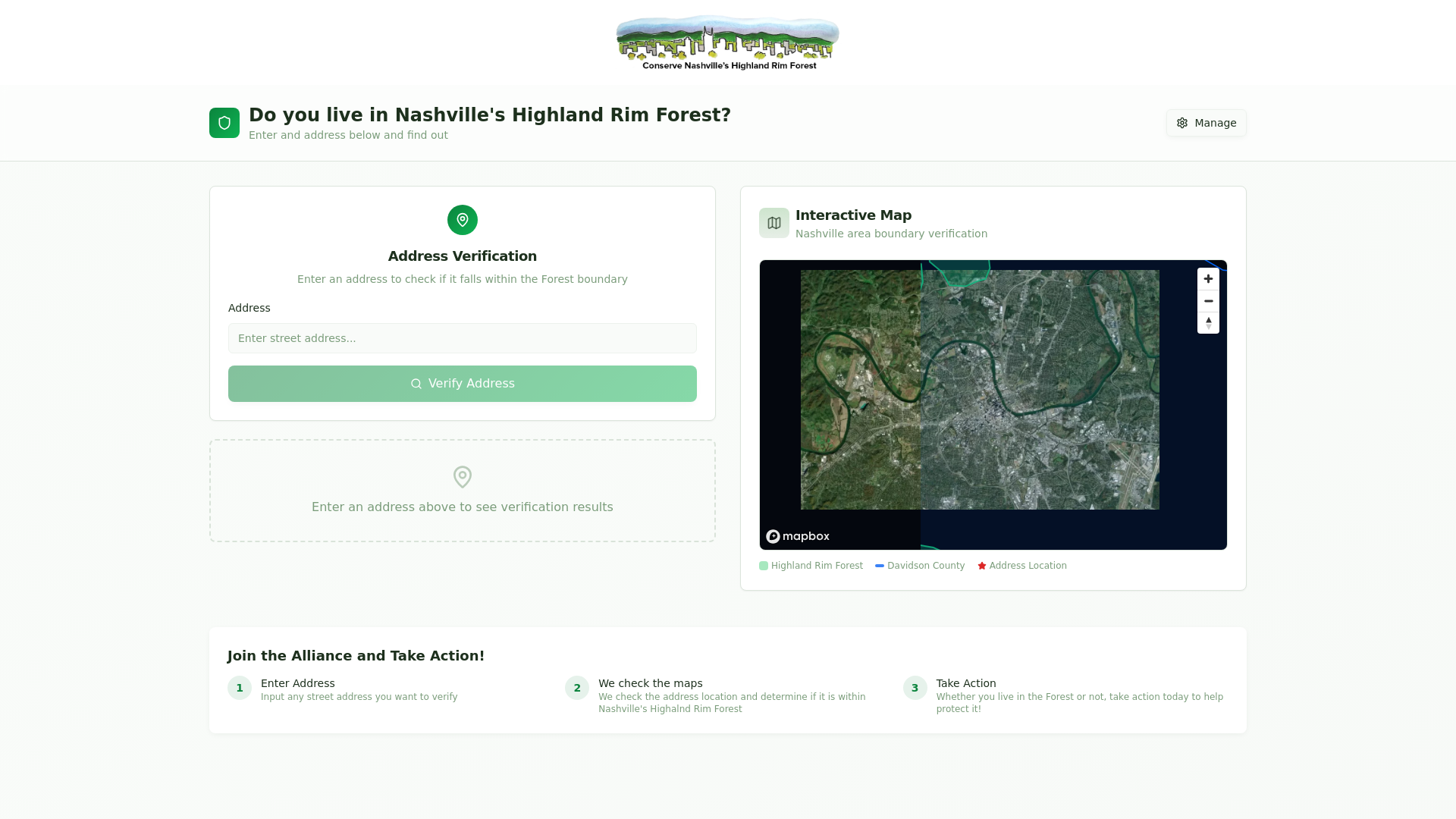Click 'Enter and address below and find out' subtitle
This screenshot has width=1456, height=819.
click(348, 135)
